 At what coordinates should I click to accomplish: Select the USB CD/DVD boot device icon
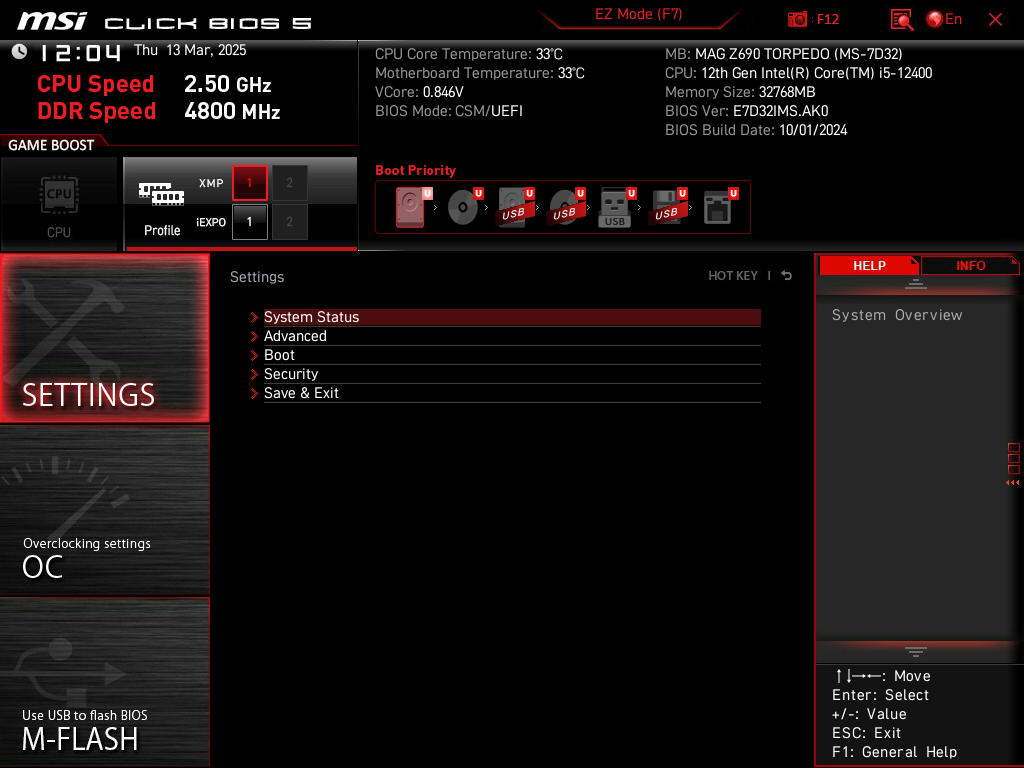pos(567,207)
